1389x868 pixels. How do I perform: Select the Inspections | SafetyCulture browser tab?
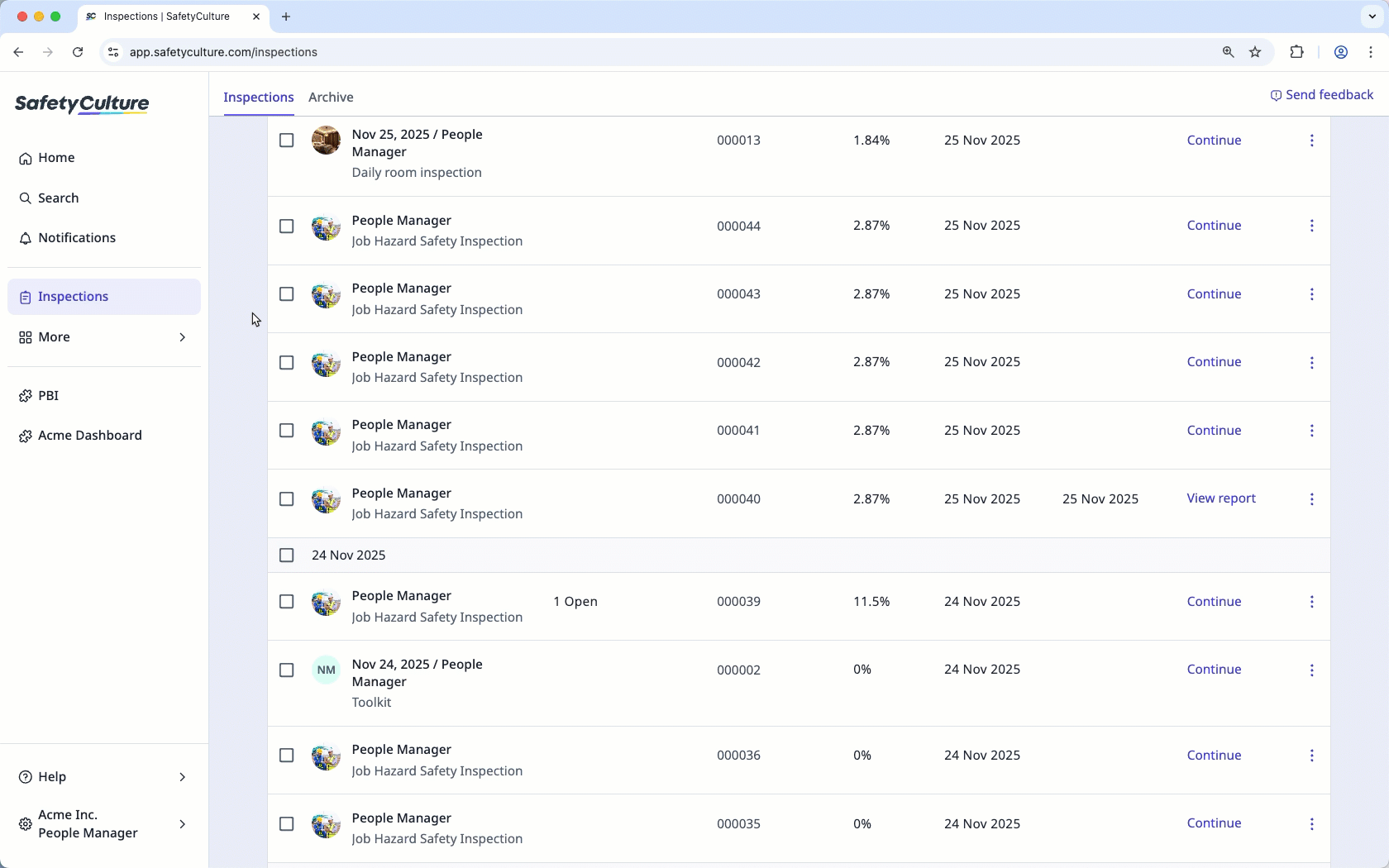[x=174, y=17]
